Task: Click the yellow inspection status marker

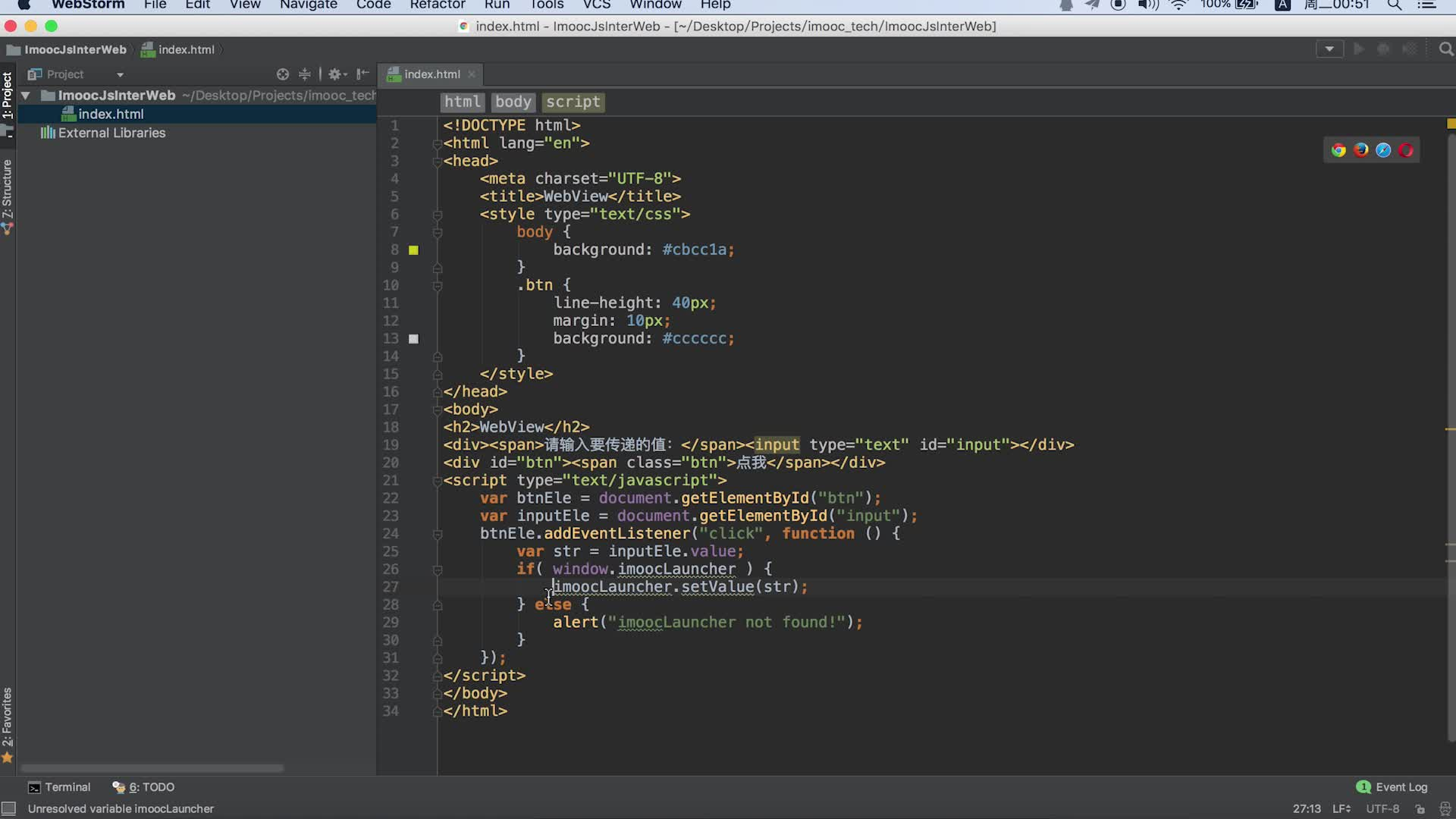Action: 1451,124
